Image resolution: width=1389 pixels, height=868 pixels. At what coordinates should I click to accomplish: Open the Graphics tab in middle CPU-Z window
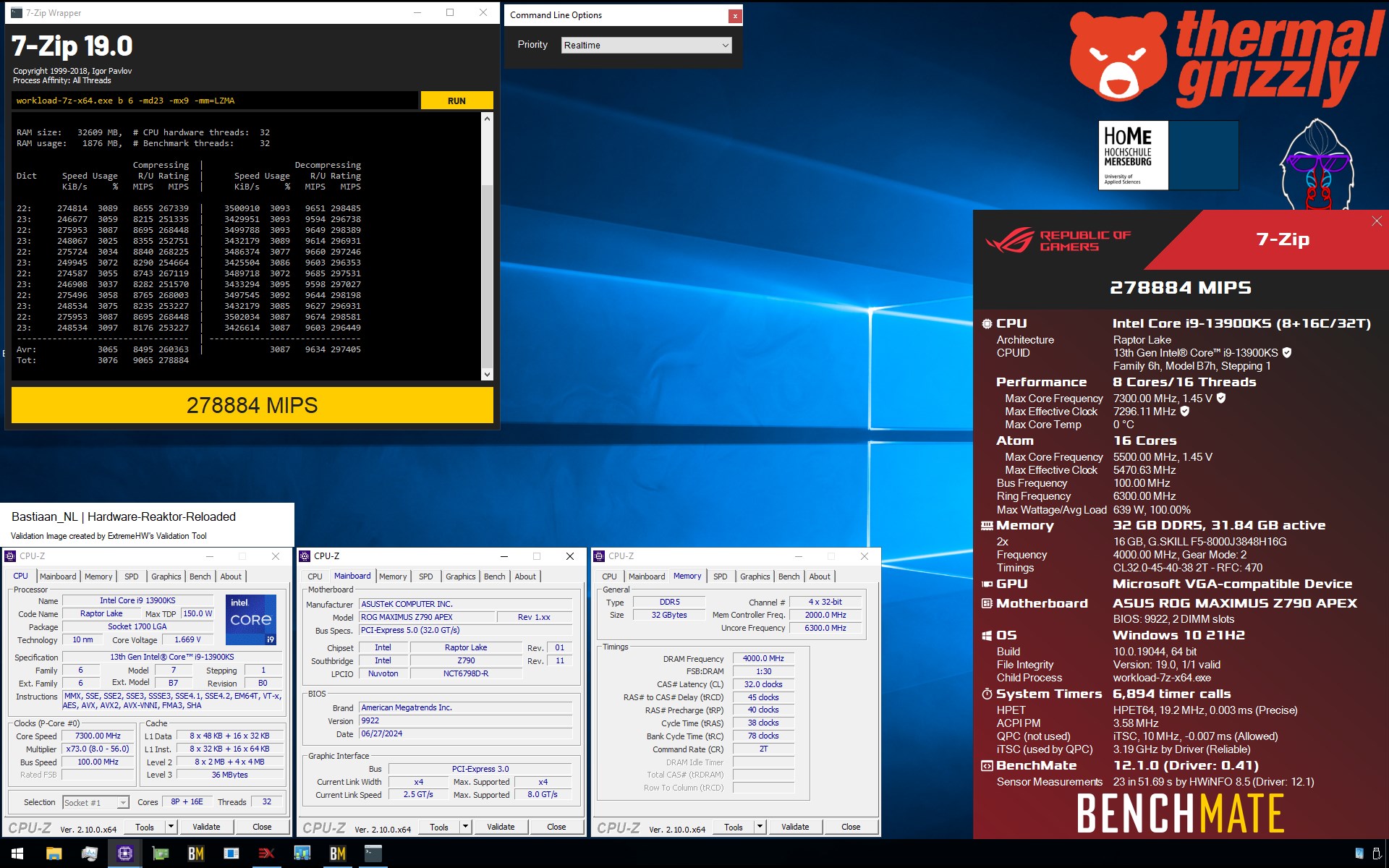[461, 576]
